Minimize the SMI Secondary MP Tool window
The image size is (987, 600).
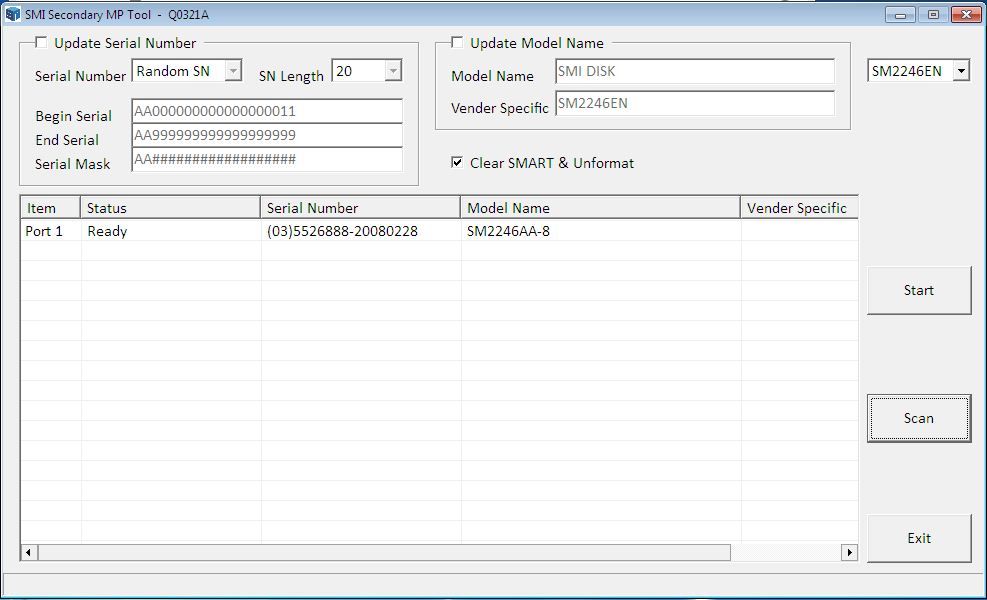click(900, 14)
